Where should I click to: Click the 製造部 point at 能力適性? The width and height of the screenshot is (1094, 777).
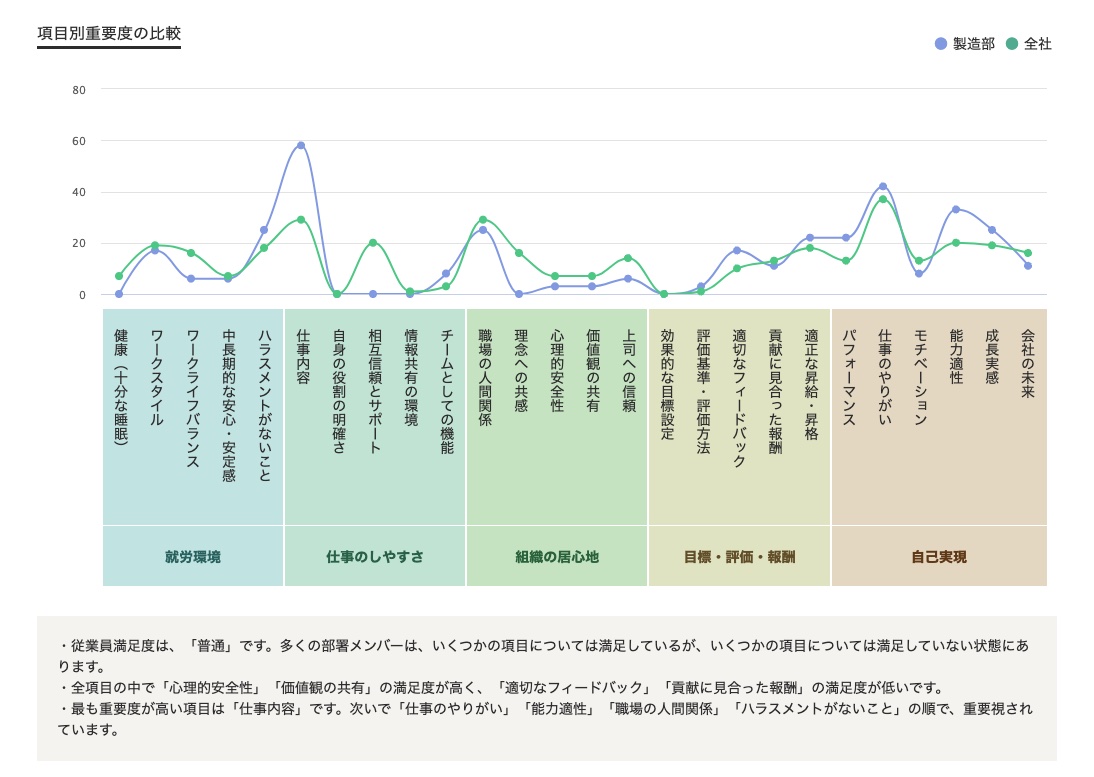tap(956, 209)
